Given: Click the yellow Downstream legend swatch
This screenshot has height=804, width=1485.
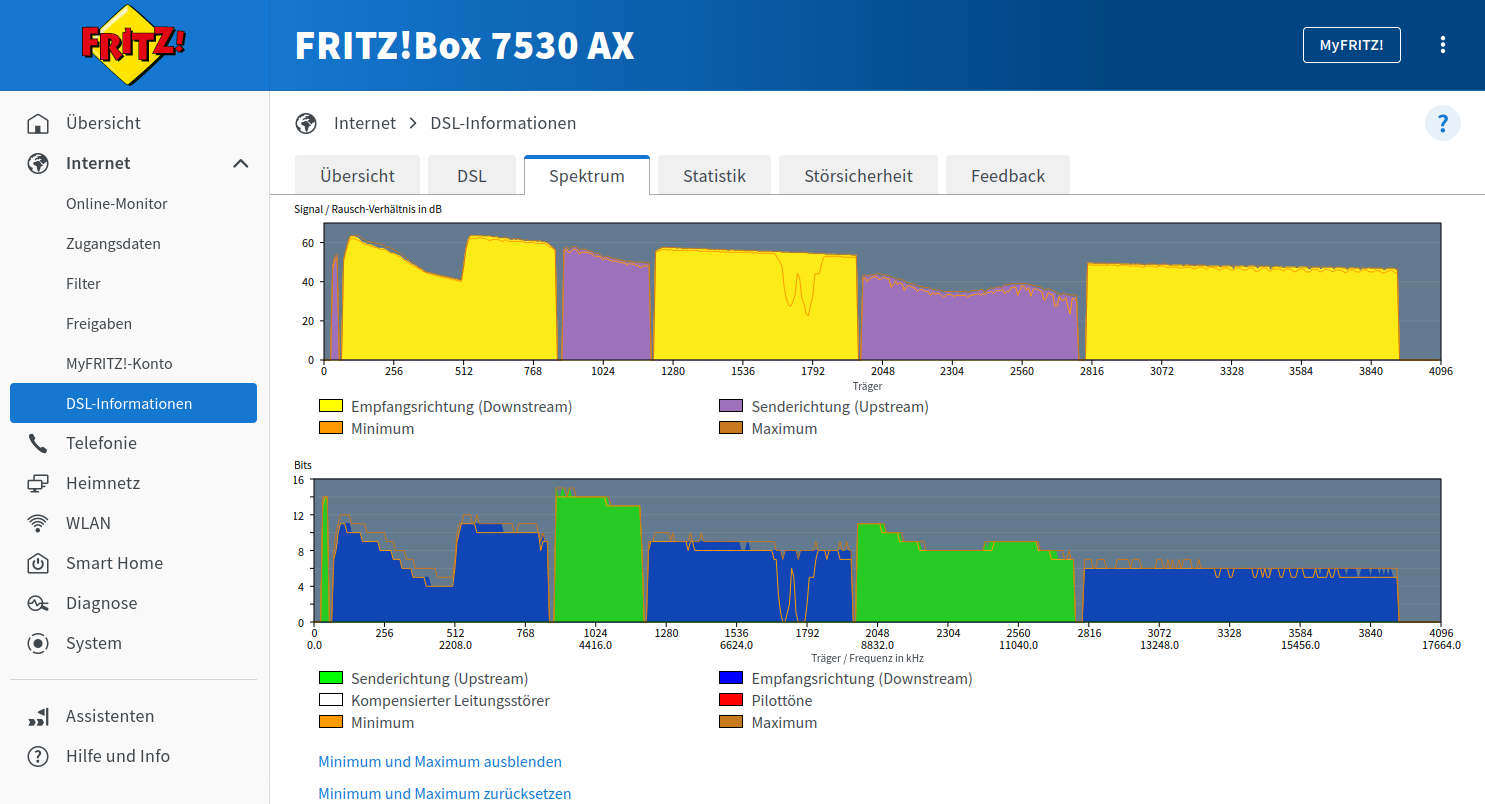Looking at the screenshot, I should pyautogui.click(x=331, y=407).
